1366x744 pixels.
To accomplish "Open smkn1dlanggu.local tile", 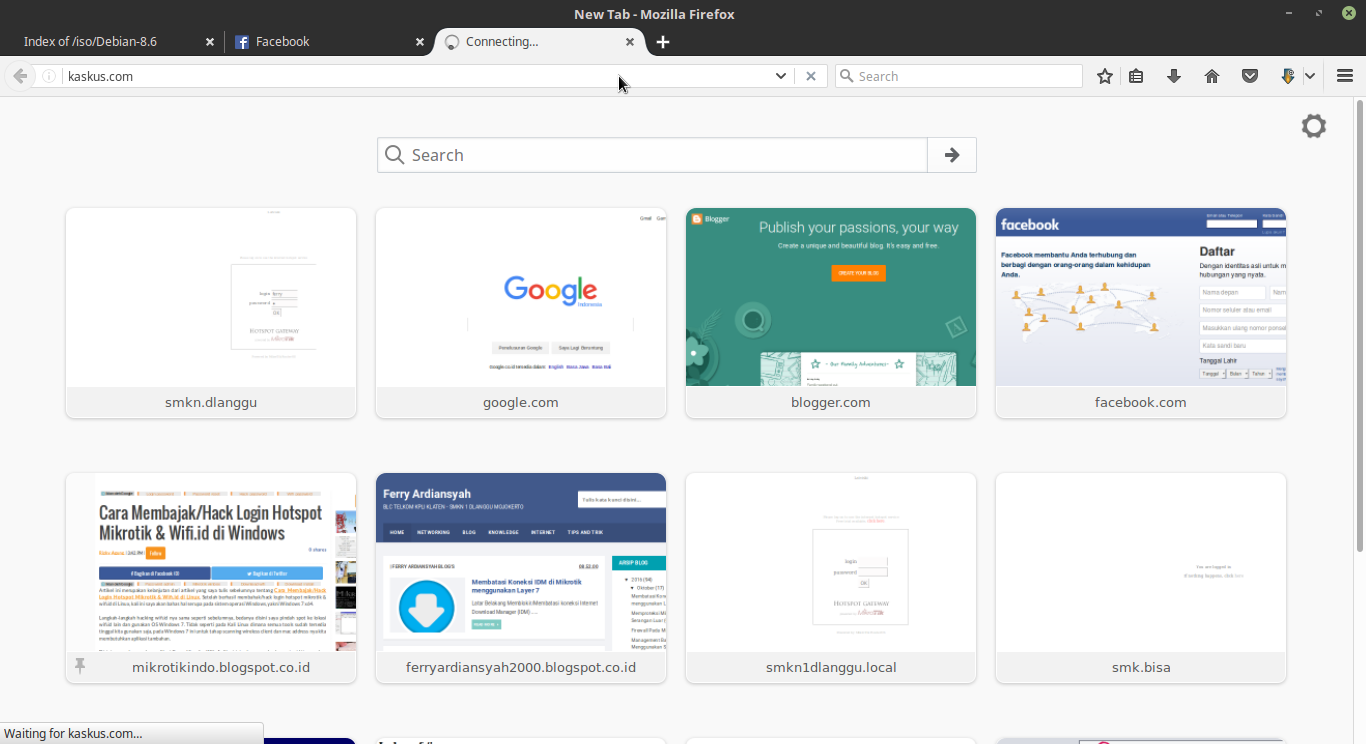I will [x=831, y=578].
